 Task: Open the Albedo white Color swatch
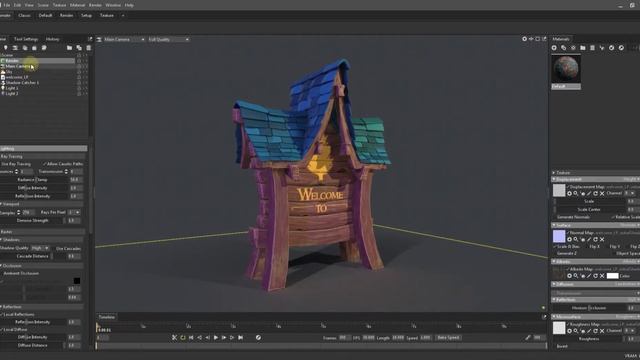click(x=613, y=276)
